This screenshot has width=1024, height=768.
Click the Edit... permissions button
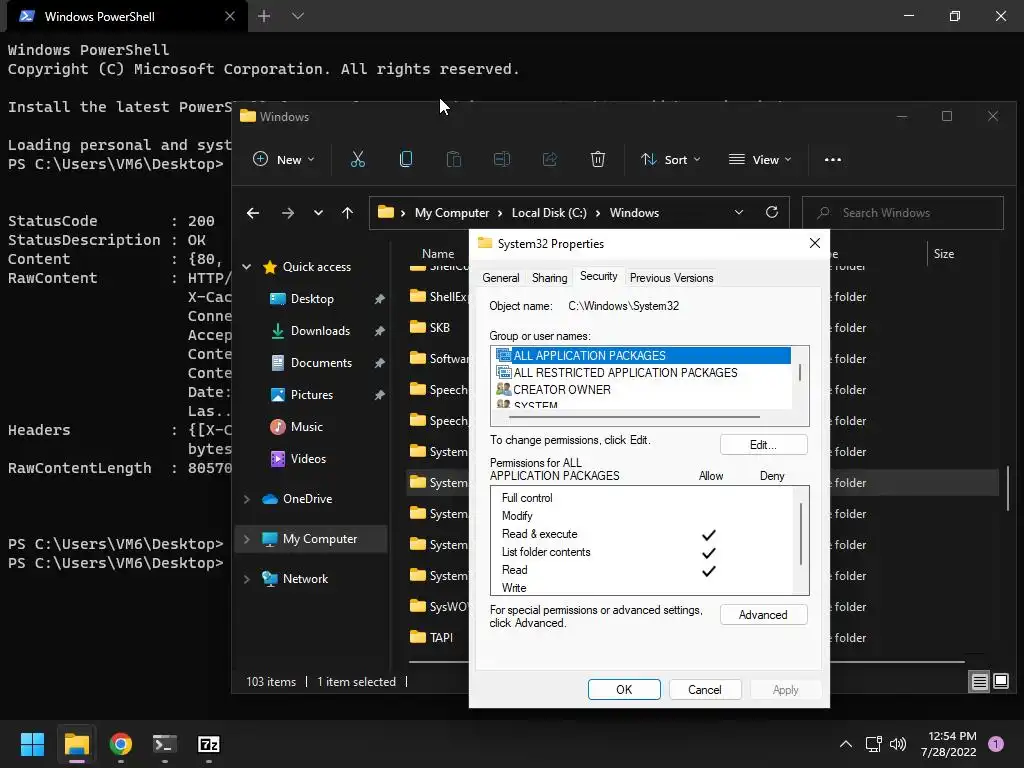(763, 445)
